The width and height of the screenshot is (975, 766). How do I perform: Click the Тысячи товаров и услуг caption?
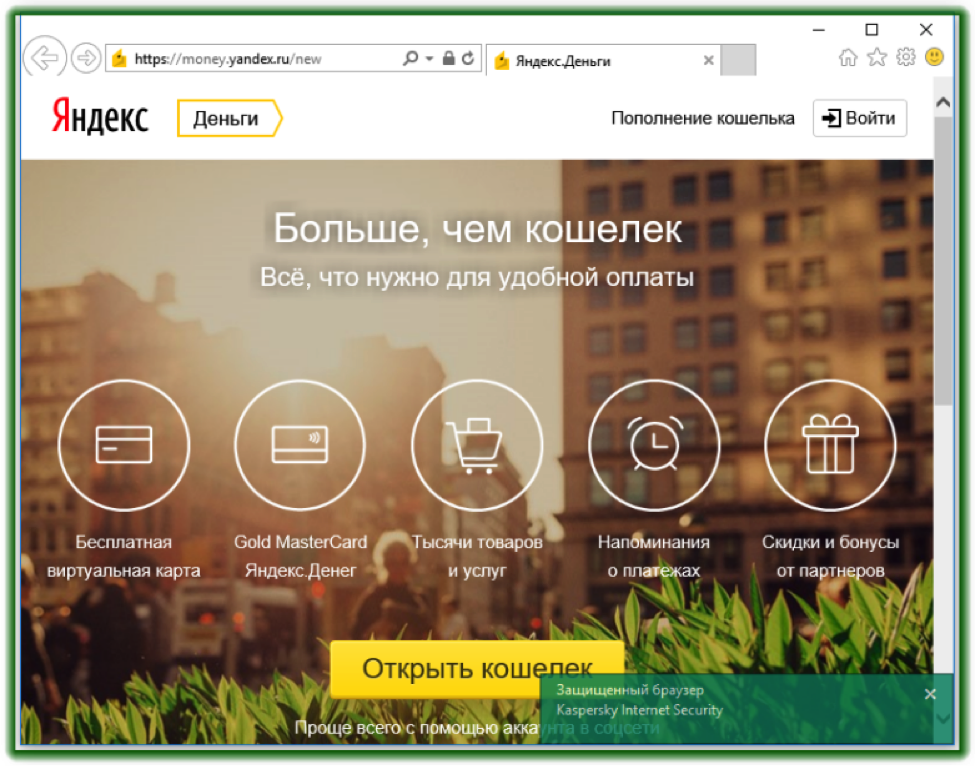click(477, 556)
